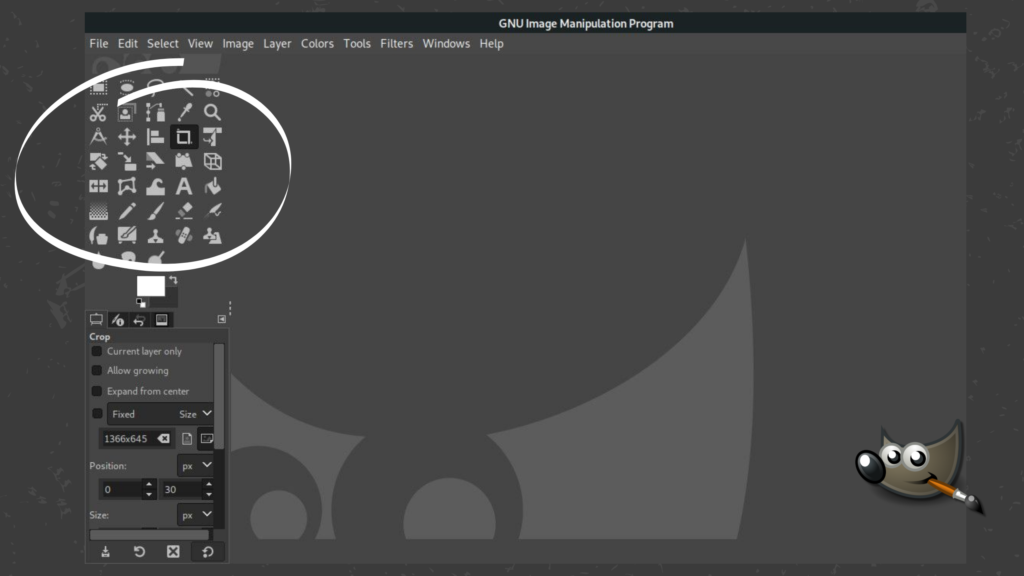Open the Fixed Size dropdown

tap(160, 414)
